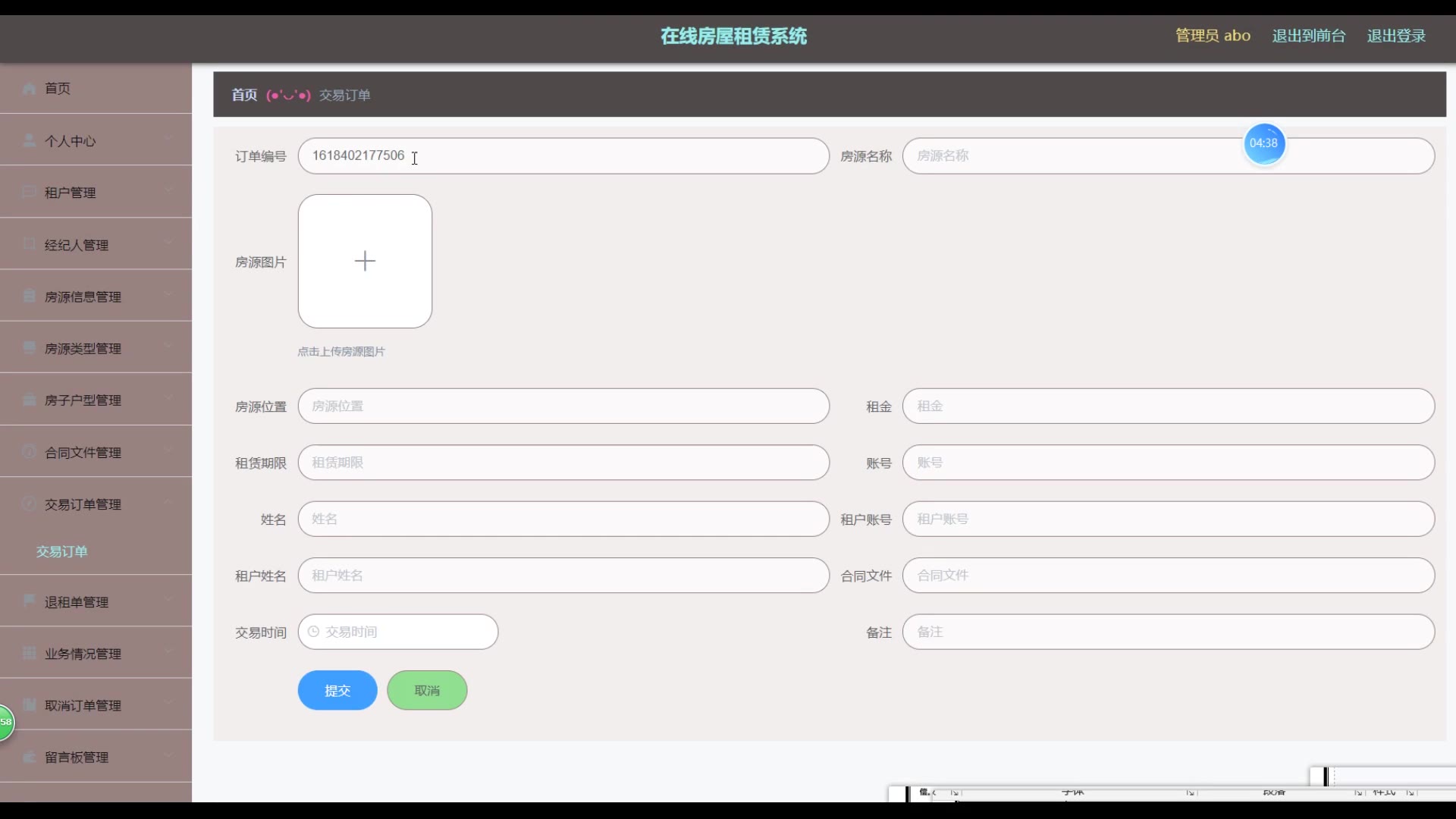
Task: Click the green 取消 button
Action: coord(427,690)
